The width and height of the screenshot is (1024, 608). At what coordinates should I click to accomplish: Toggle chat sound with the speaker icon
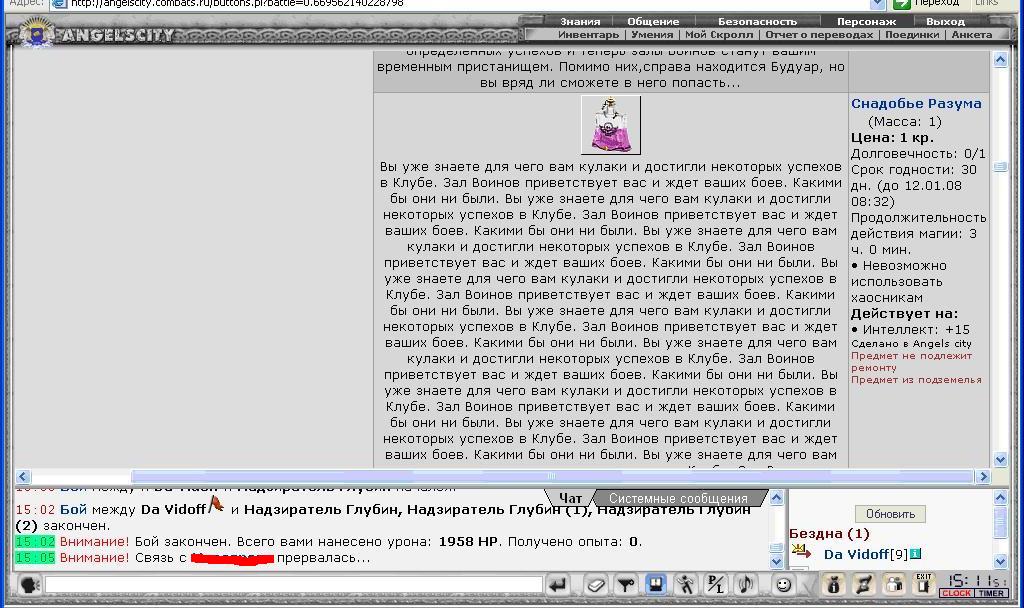746,584
